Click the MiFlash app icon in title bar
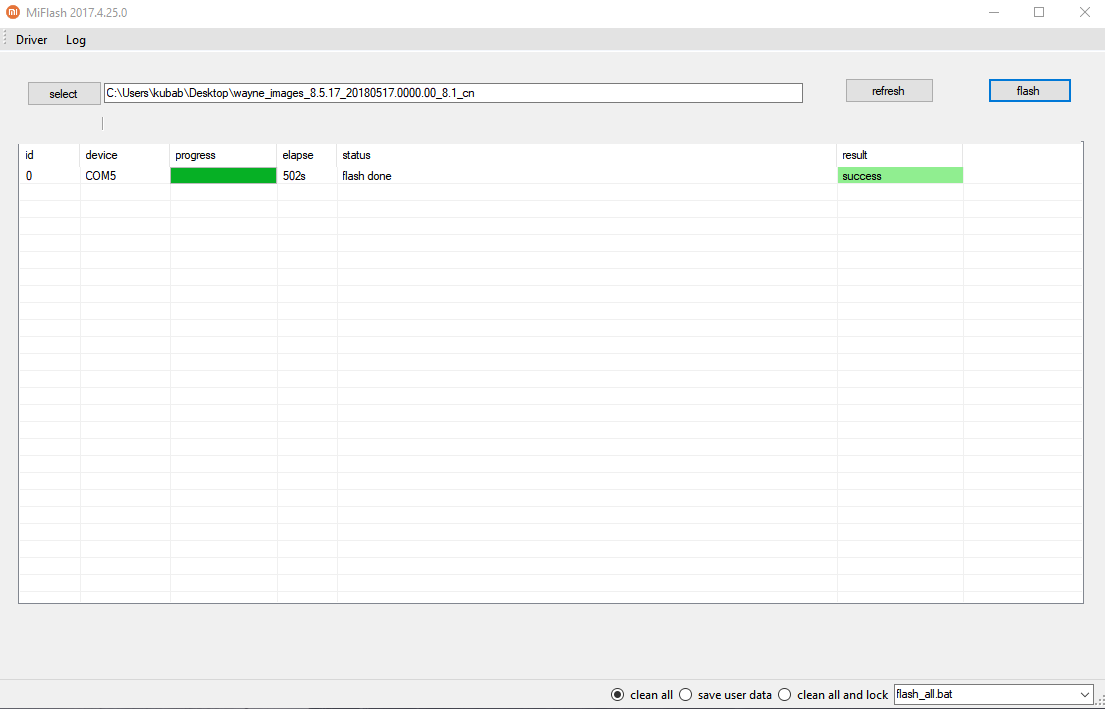The height and width of the screenshot is (709, 1105). click(12, 13)
